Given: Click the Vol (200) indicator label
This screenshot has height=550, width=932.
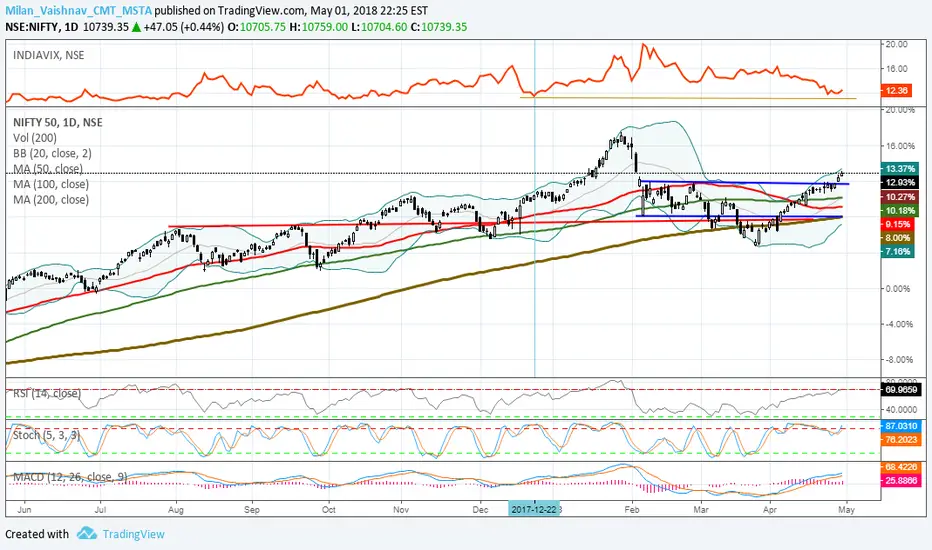Looking at the screenshot, I should click(35, 138).
